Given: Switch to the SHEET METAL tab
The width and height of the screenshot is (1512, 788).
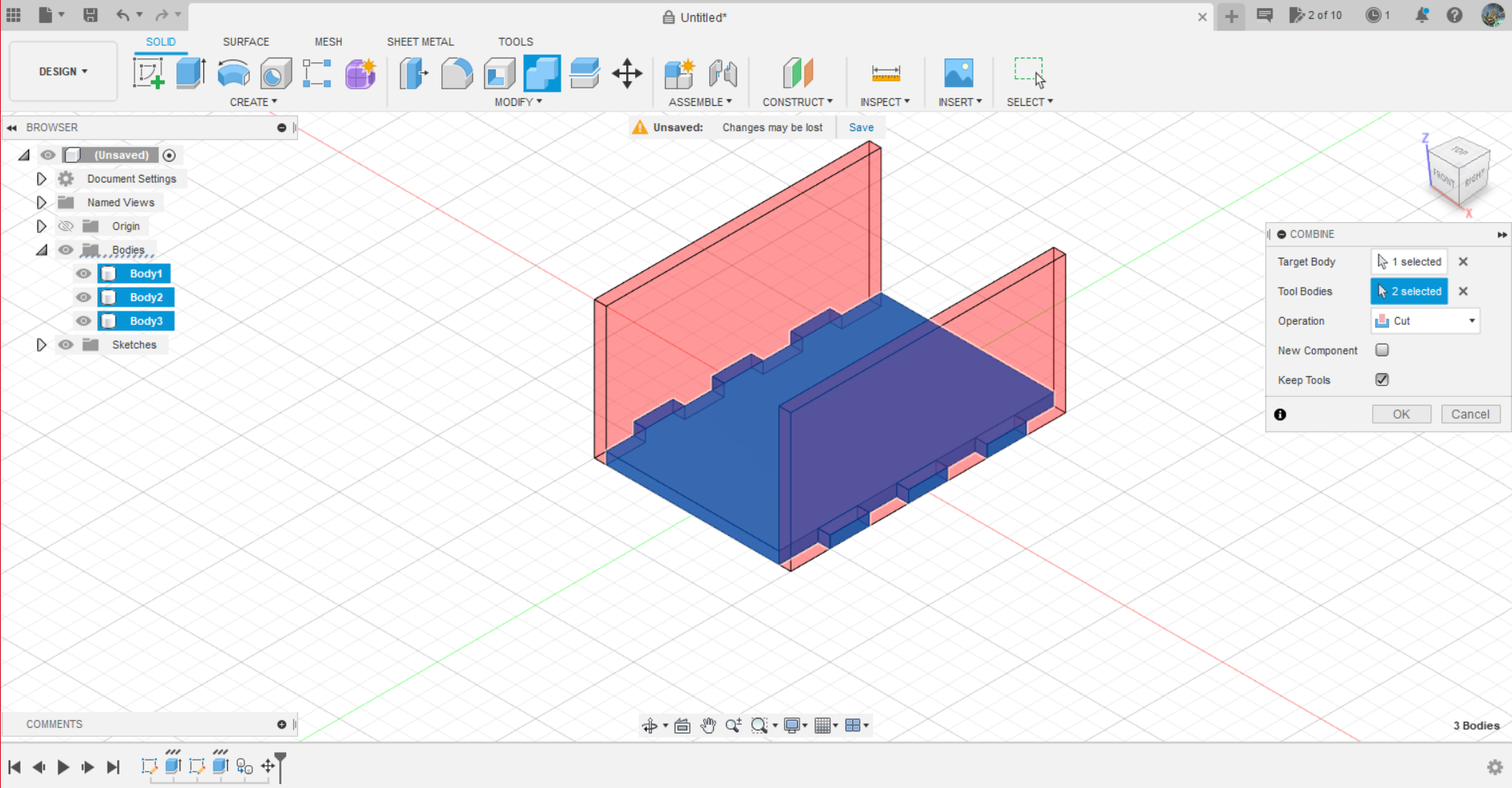Looking at the screenshot, I should click(x=420, y=42).
